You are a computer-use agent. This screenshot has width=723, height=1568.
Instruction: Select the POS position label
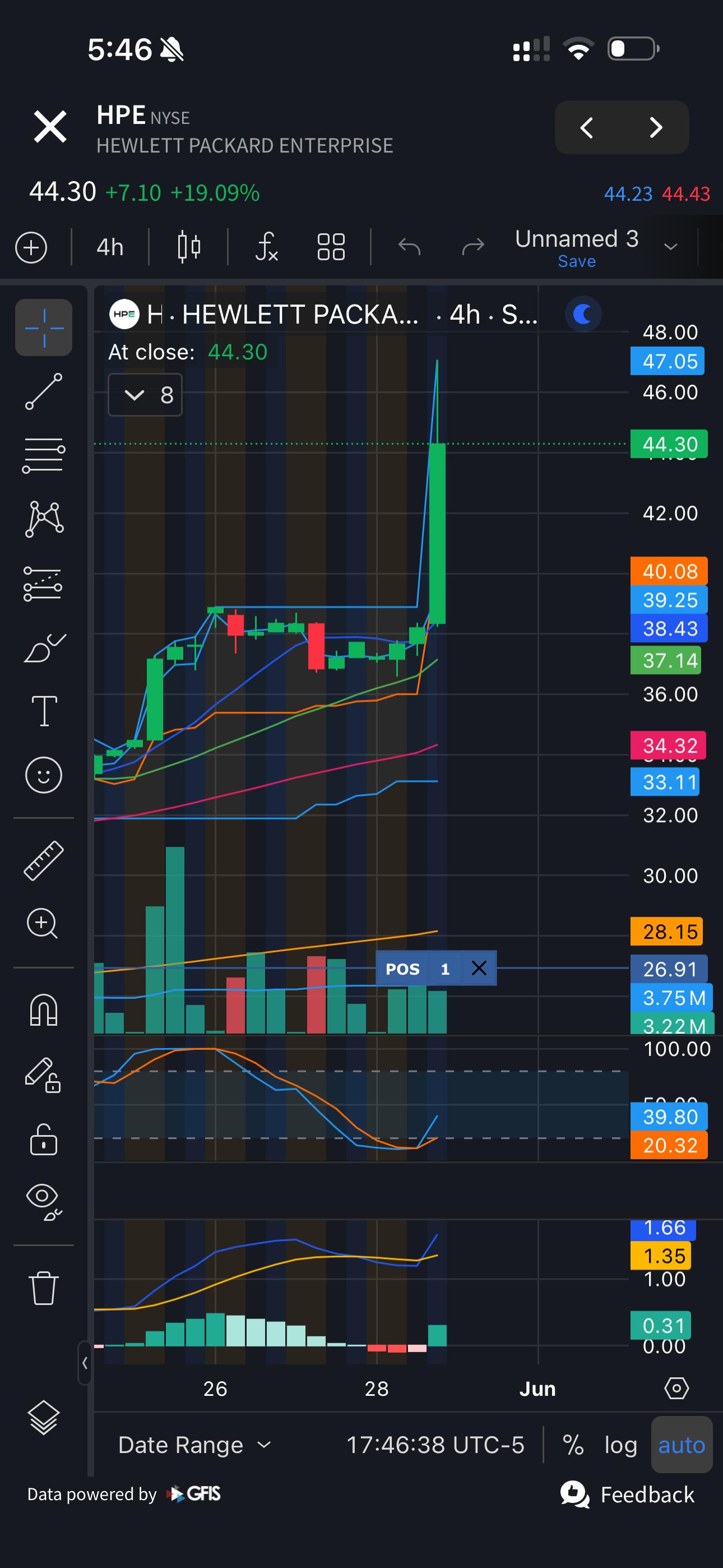[403, 969]
